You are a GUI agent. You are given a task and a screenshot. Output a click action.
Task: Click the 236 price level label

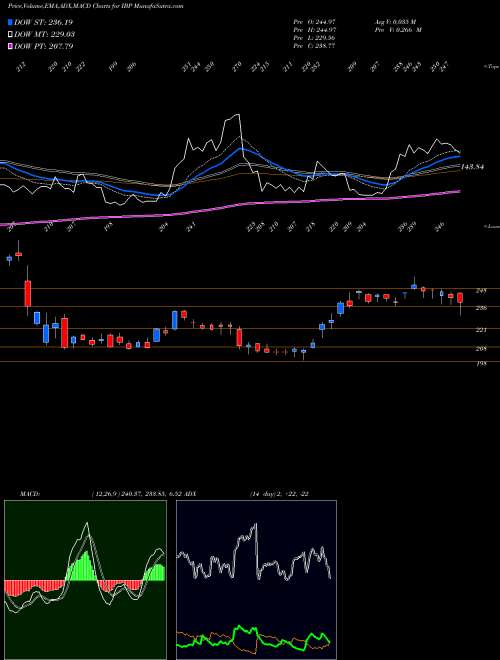tap(481, 308)
